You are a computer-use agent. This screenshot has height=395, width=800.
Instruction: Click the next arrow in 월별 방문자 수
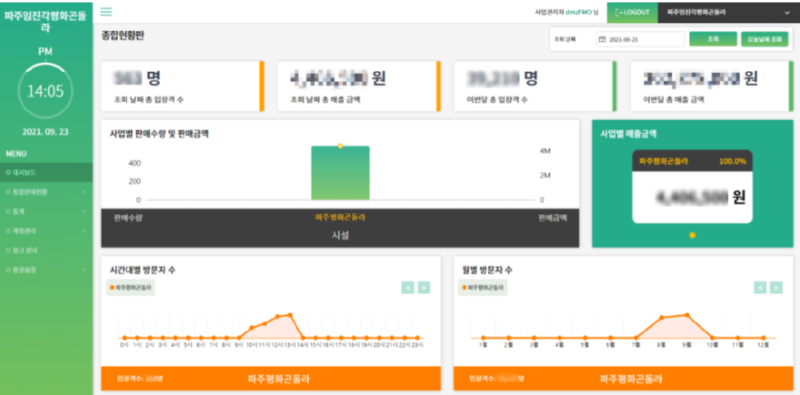tap(777, 288)
